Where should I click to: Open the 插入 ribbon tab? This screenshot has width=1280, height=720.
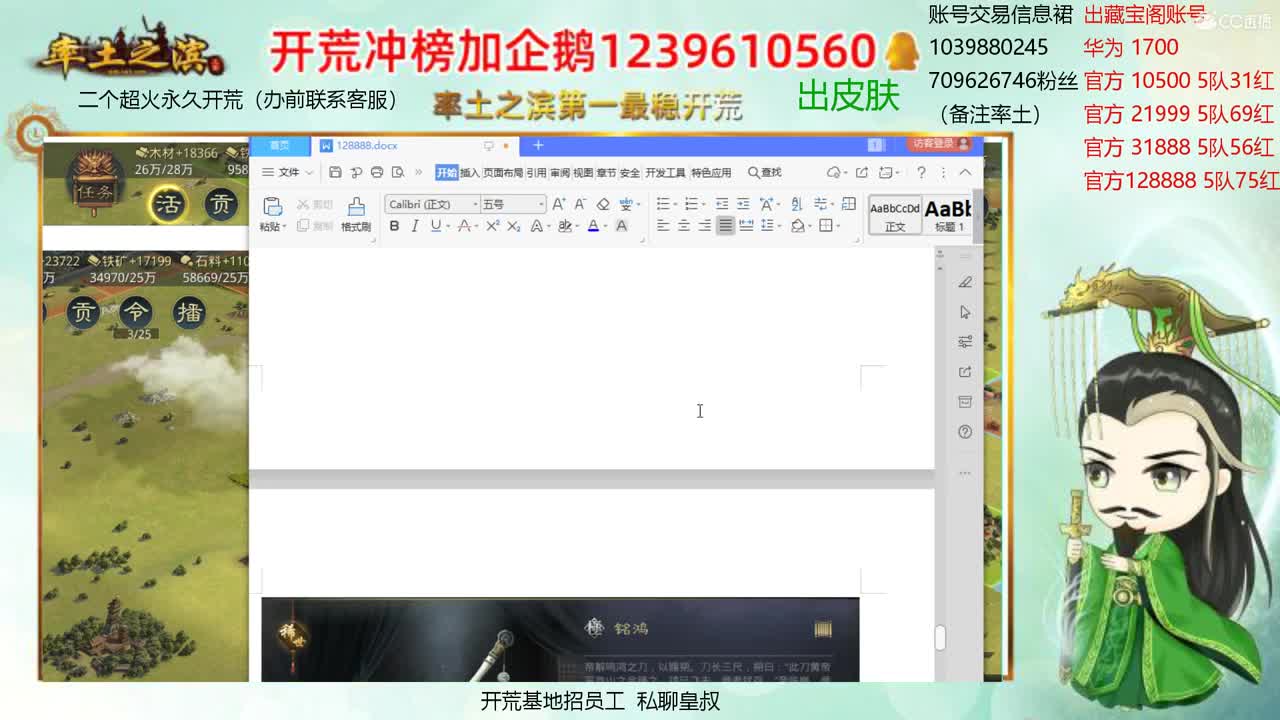point(470,172)
